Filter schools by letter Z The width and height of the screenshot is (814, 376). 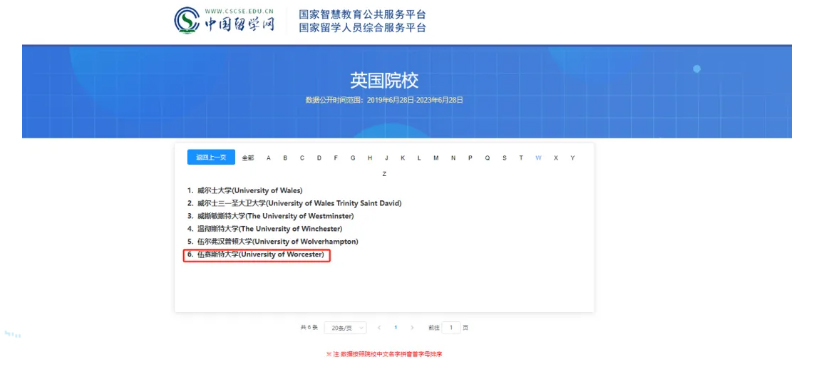tap(384, 174)
